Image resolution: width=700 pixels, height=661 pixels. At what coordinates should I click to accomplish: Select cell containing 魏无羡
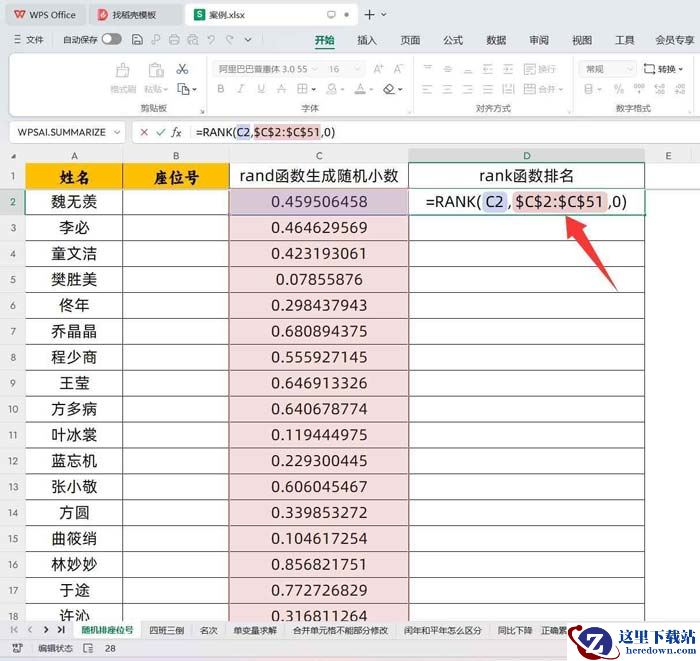(x=74, y=201)
